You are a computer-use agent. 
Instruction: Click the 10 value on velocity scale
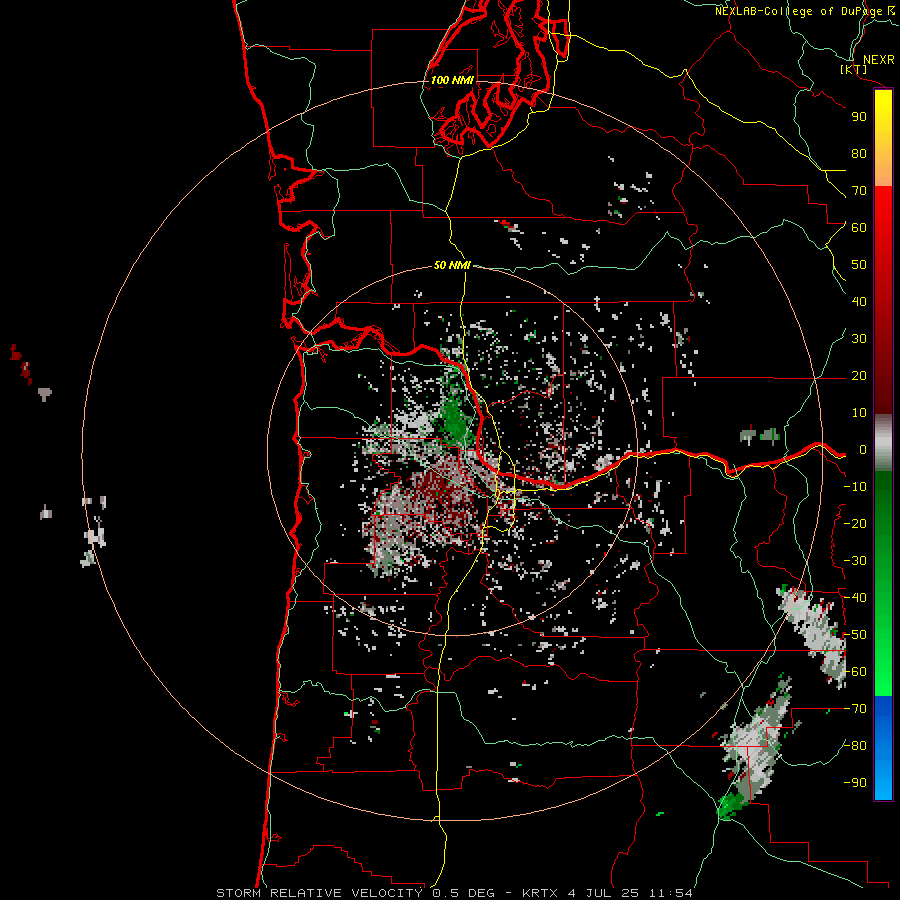(x=859, y=413)
